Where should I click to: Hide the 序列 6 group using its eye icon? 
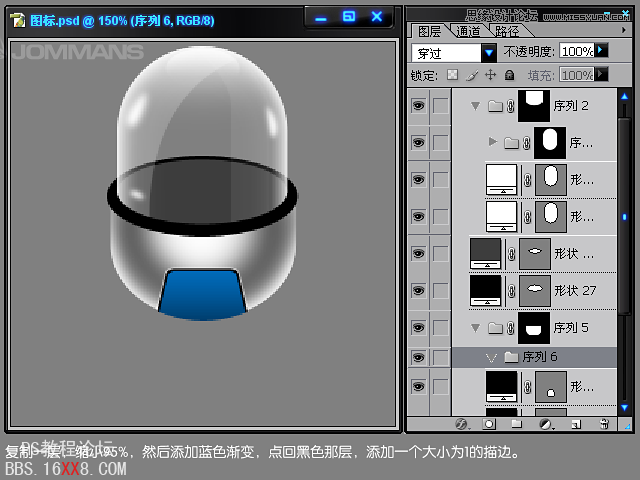coord(418,357)
